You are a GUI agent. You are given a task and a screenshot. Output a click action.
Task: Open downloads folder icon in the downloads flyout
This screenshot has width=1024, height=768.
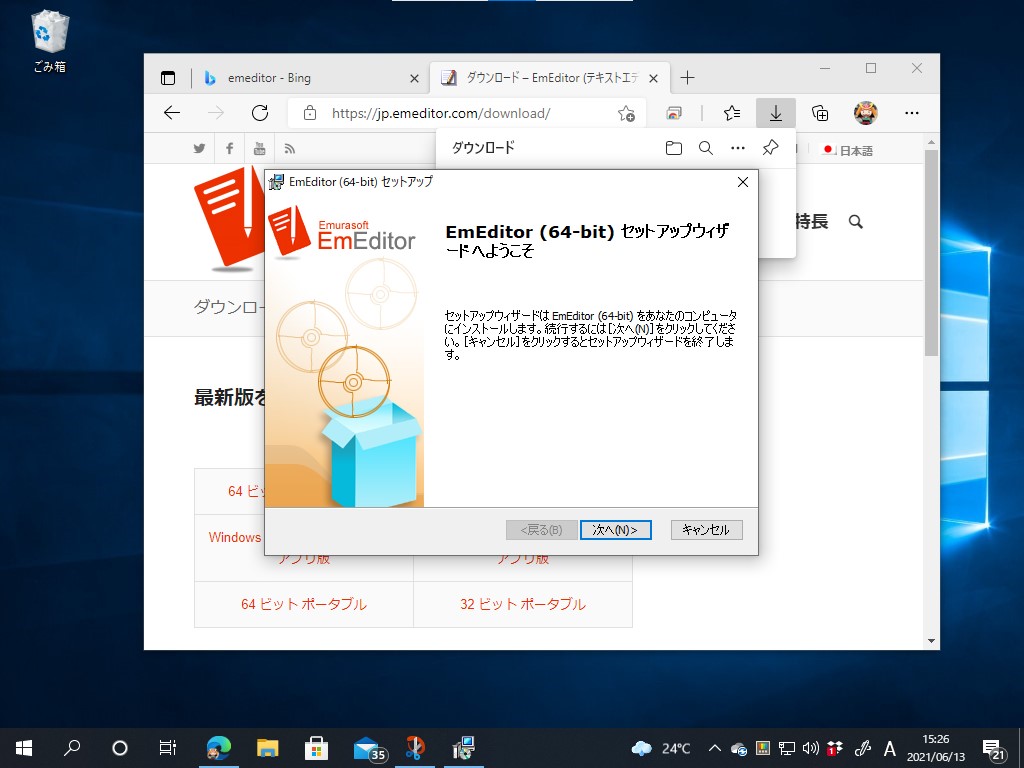[x=674, y=147]
